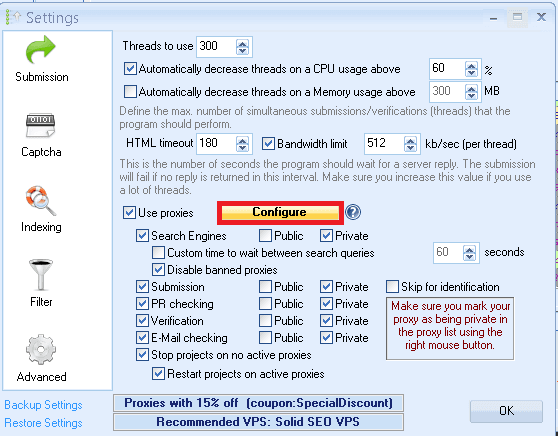558x436 pixels.
Task: Close the Settings window
Action: pos(541,17)
